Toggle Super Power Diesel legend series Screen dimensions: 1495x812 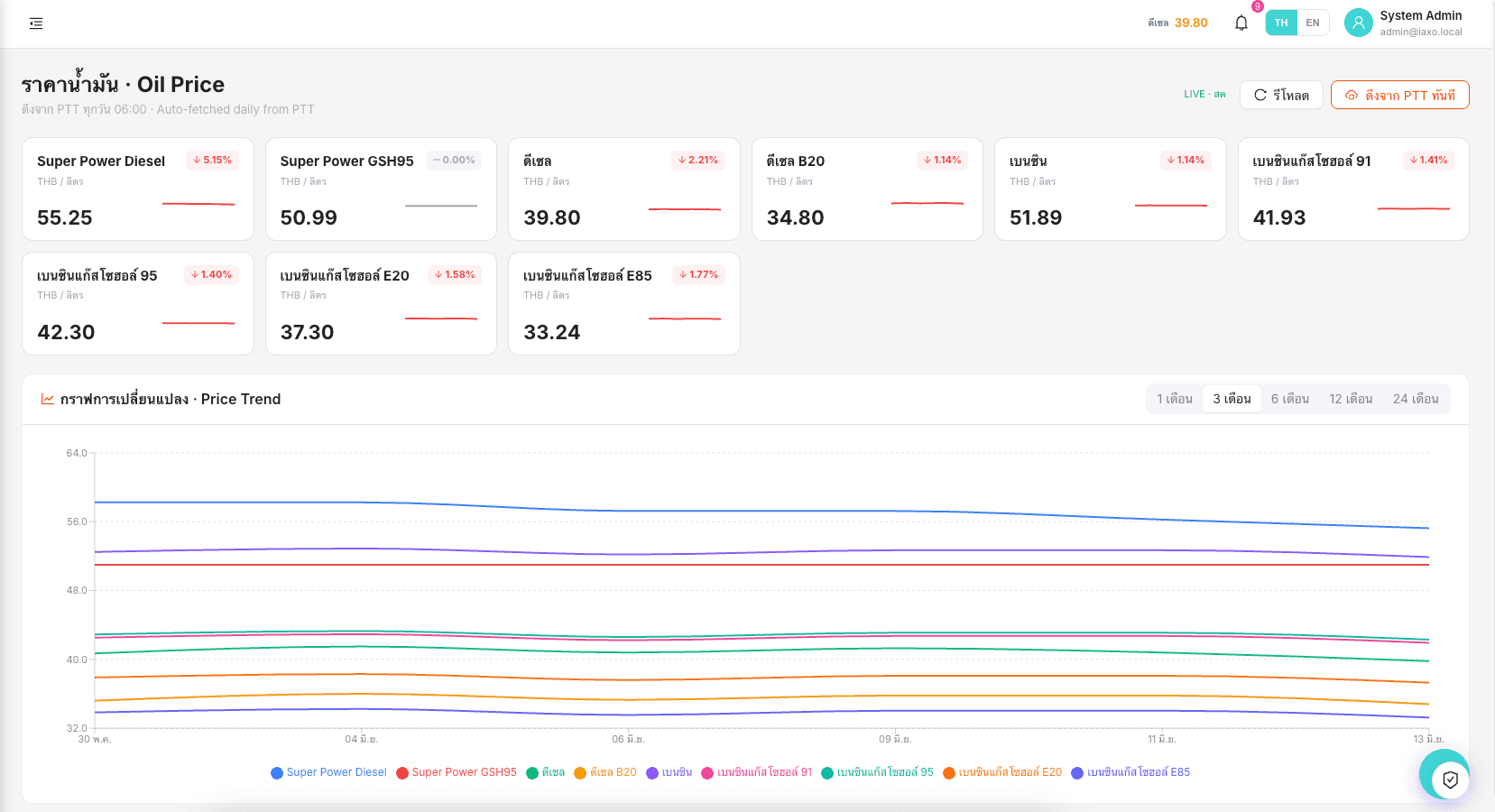point(328,772)
